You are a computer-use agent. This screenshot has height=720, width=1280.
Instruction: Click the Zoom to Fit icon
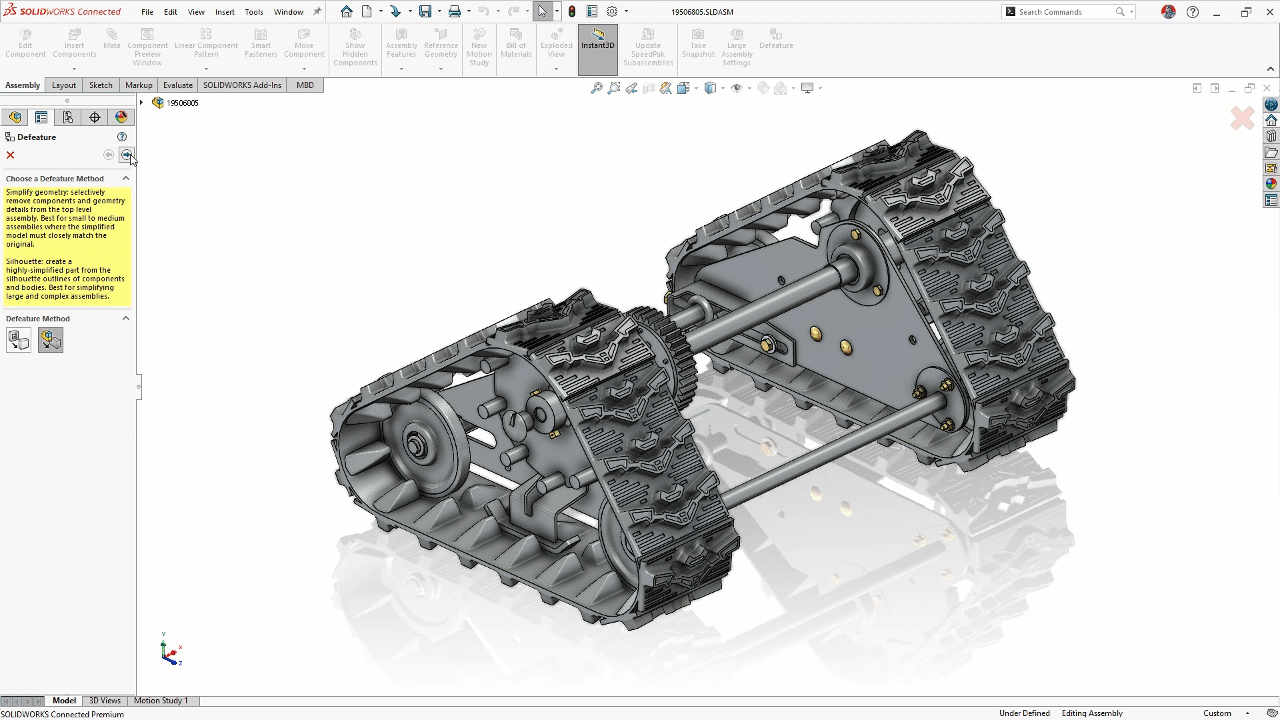[597, 88]
